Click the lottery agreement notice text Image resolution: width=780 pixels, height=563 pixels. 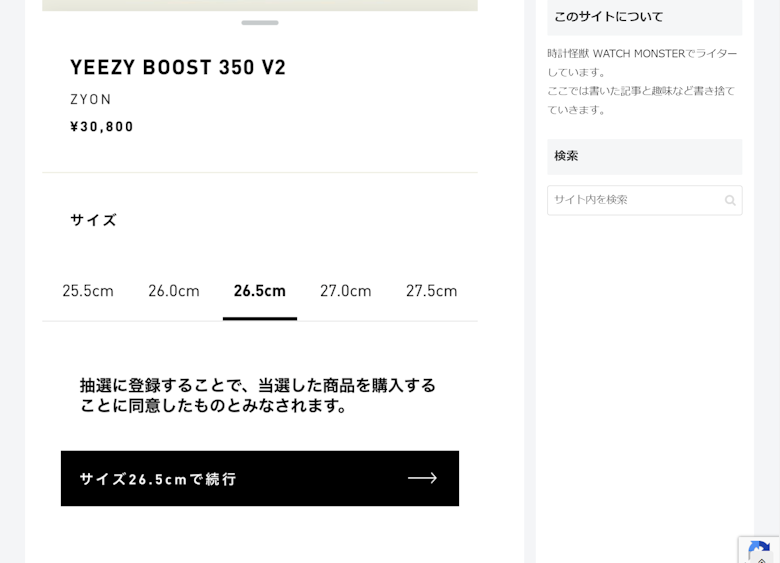point(258,395)
